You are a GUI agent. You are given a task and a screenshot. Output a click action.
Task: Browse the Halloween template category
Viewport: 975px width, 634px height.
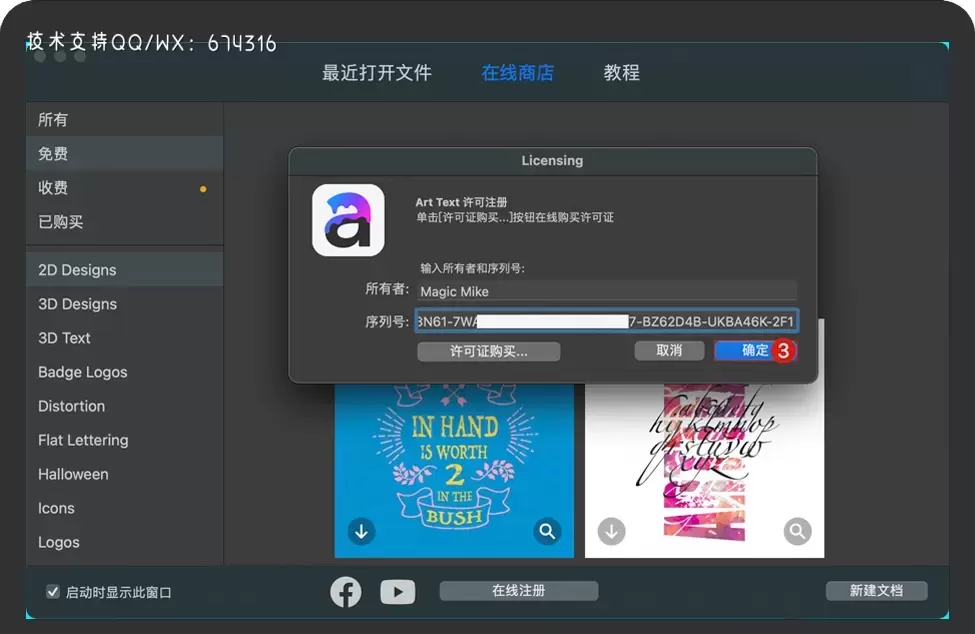pos(73,474)
